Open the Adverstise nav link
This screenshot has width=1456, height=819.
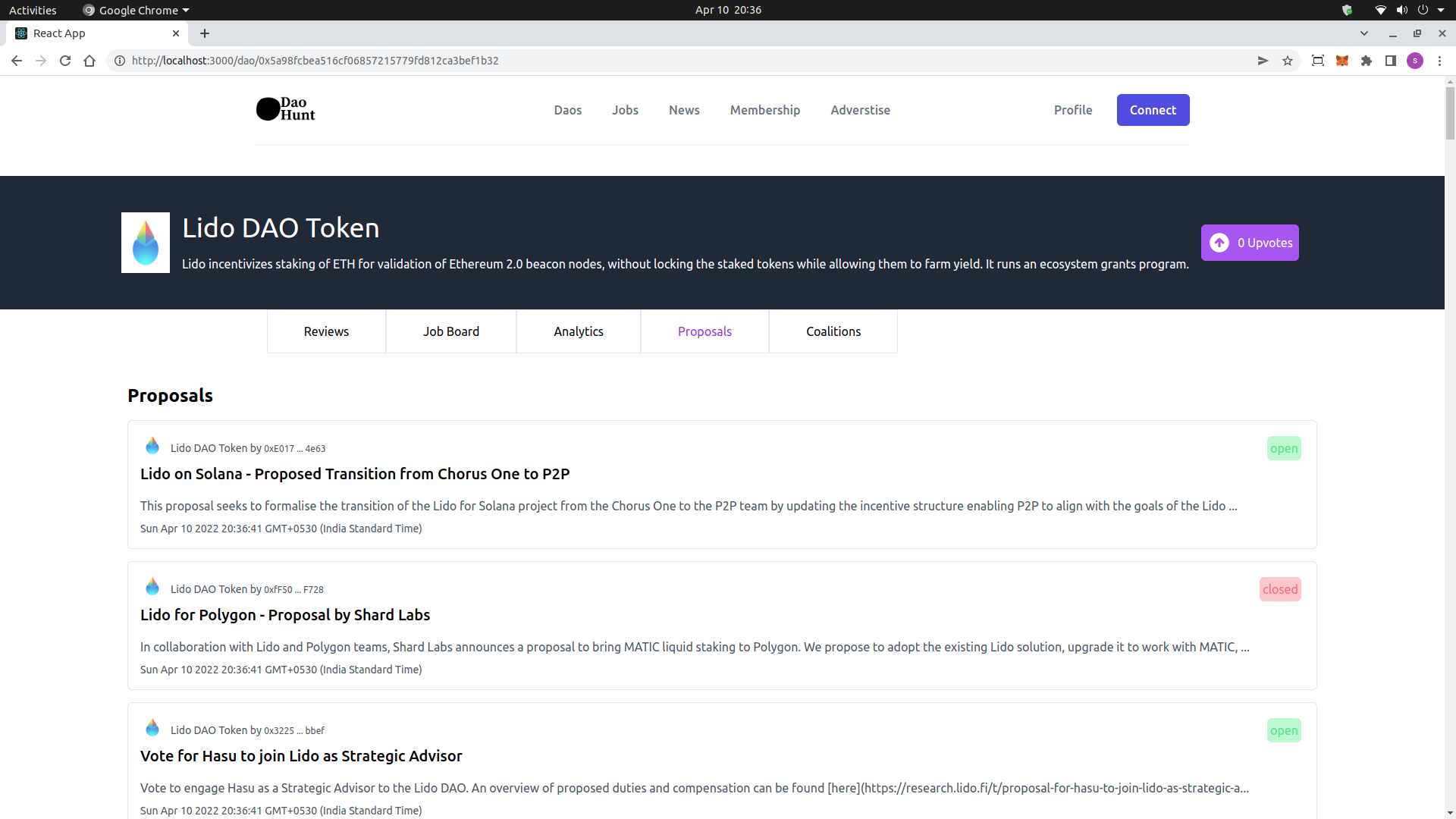[x=861, y=110]
